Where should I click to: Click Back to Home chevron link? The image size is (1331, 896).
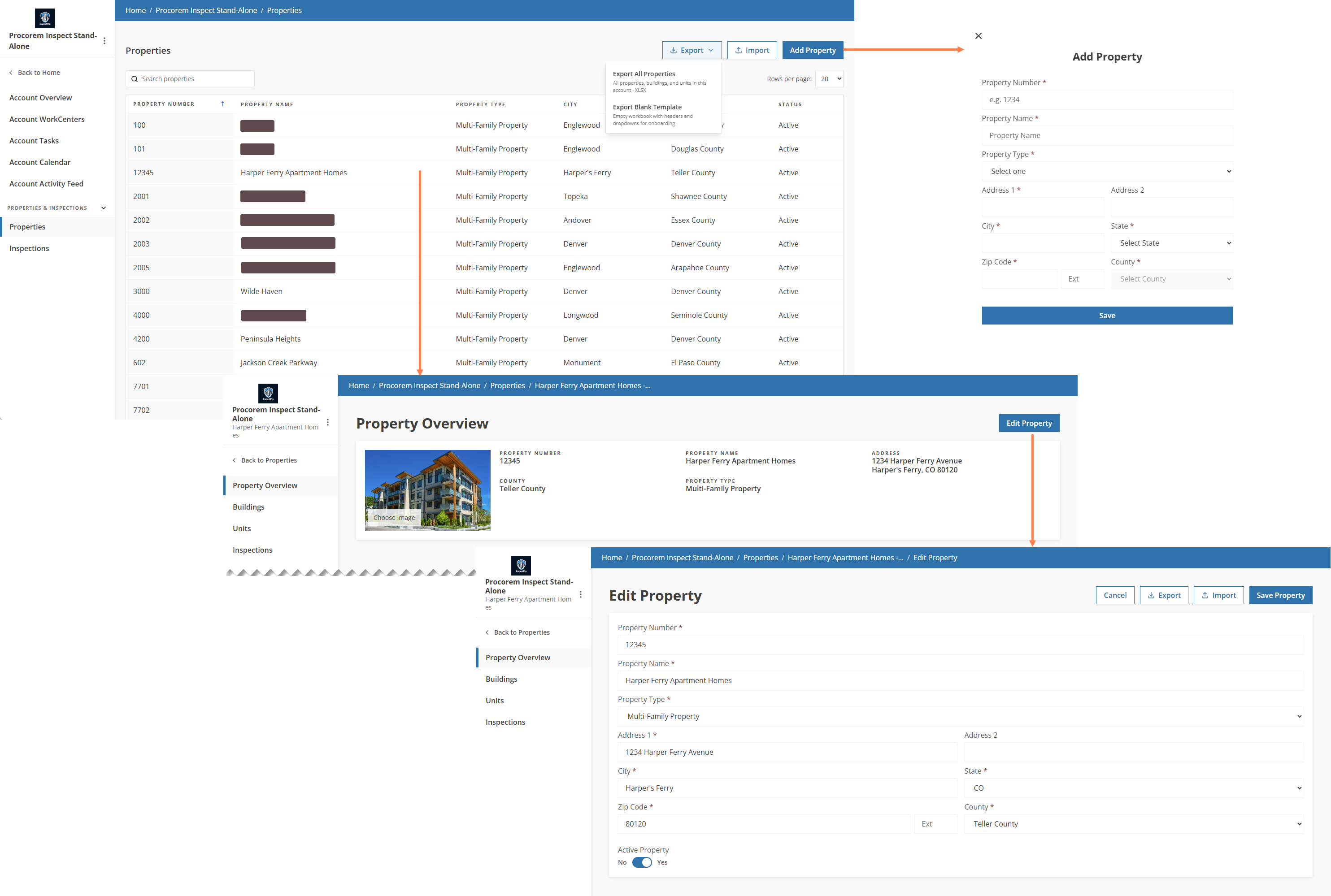(35, 73)
